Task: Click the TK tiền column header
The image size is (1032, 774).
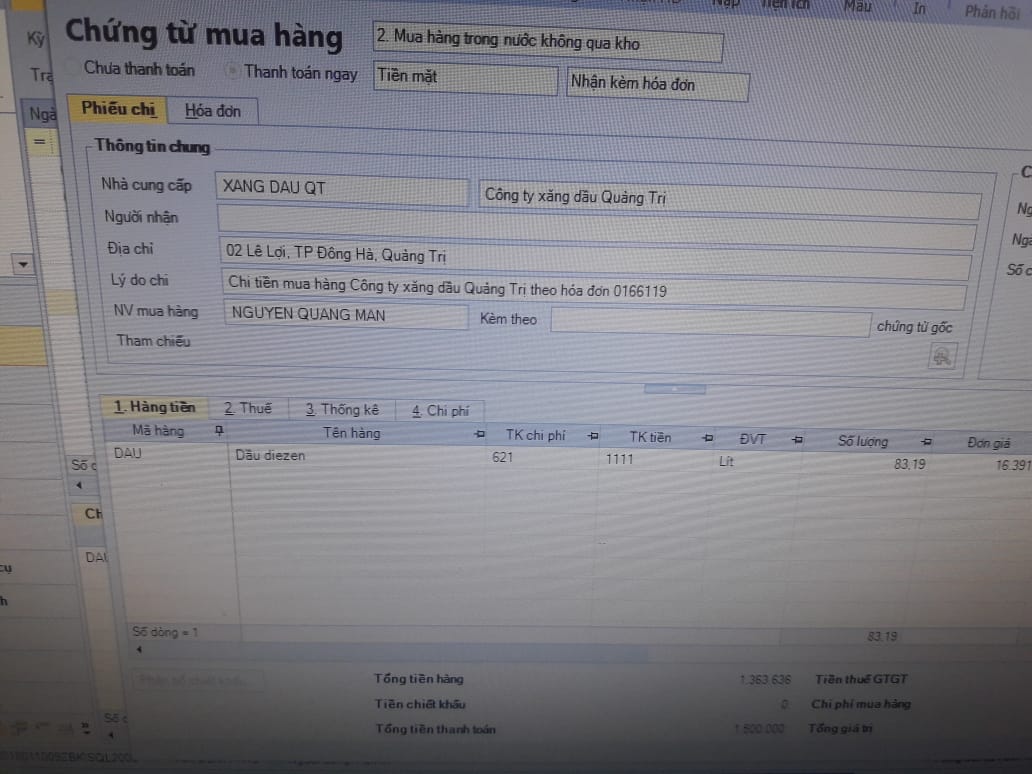Action: coord(650,437)
